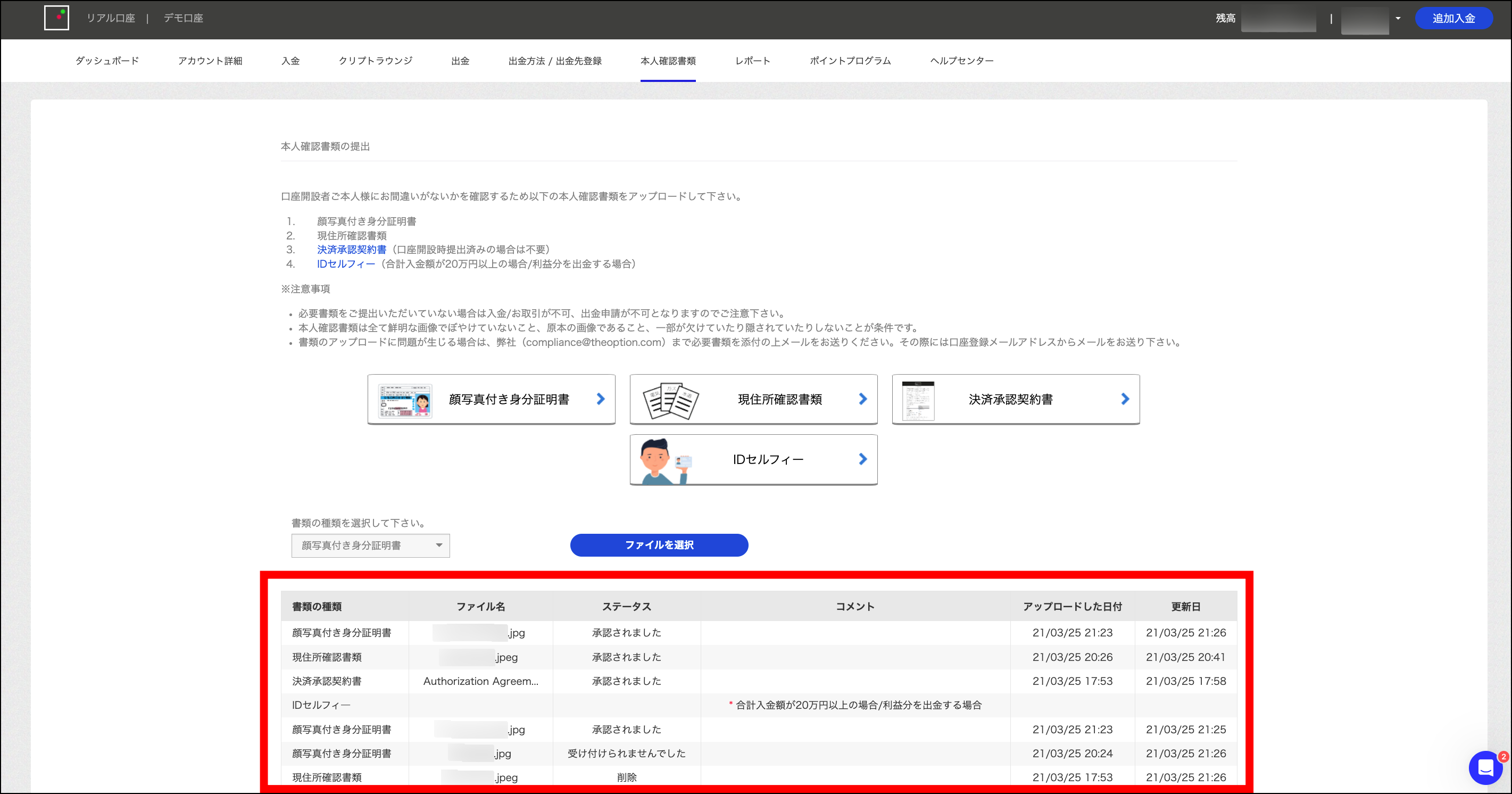Click the IDセルフィー link in the list
The height and width of the screenshot is (794, 1512).
point(346,264)
